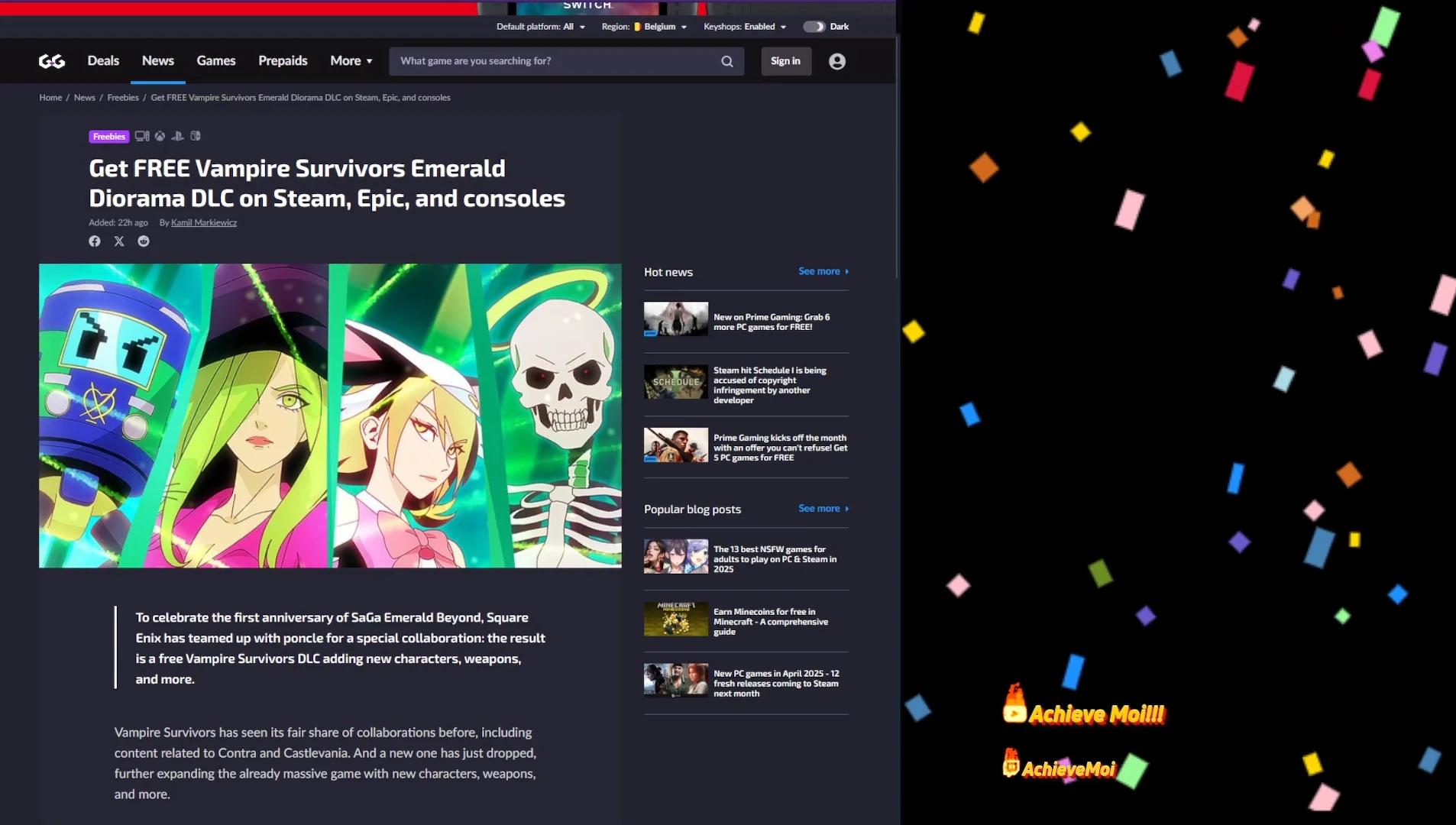The image size is (1456, 825).
Task: Open 'Earn Minecoins for free in Minecraft' headline
Action: 771,622
